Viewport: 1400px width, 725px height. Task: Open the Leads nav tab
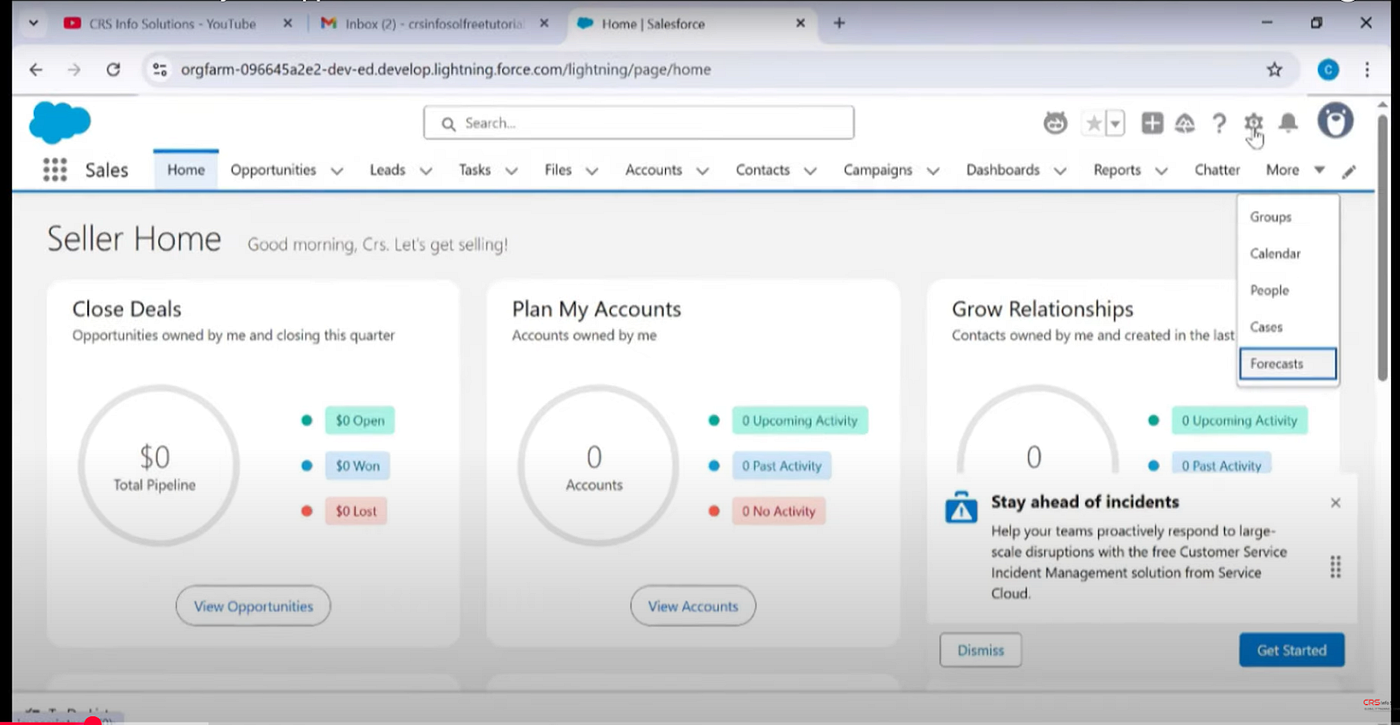click(x=387, y=170)
